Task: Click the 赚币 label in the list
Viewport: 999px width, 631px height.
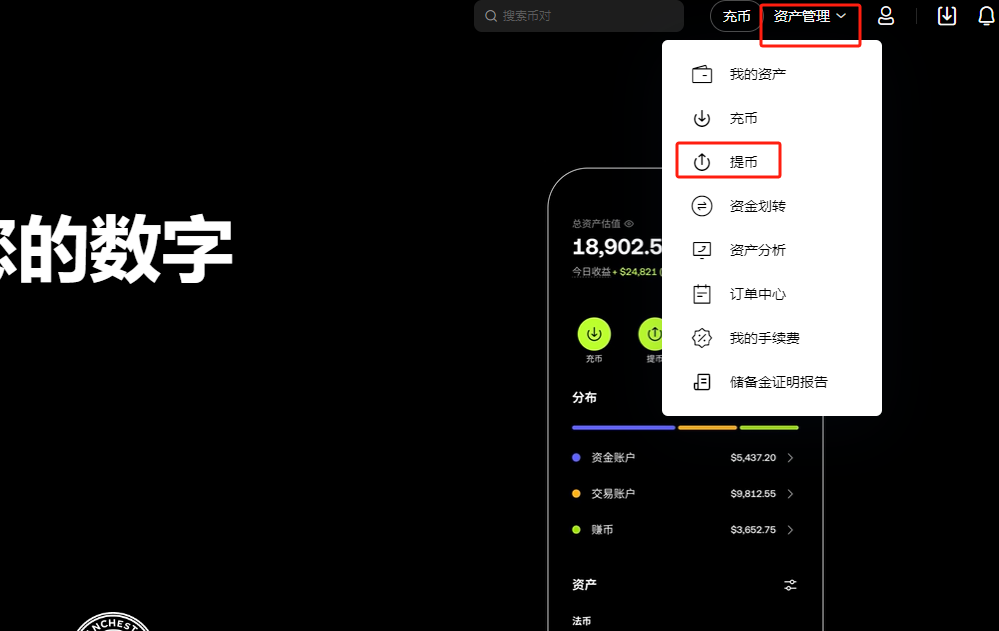Action: coord(602,530)
